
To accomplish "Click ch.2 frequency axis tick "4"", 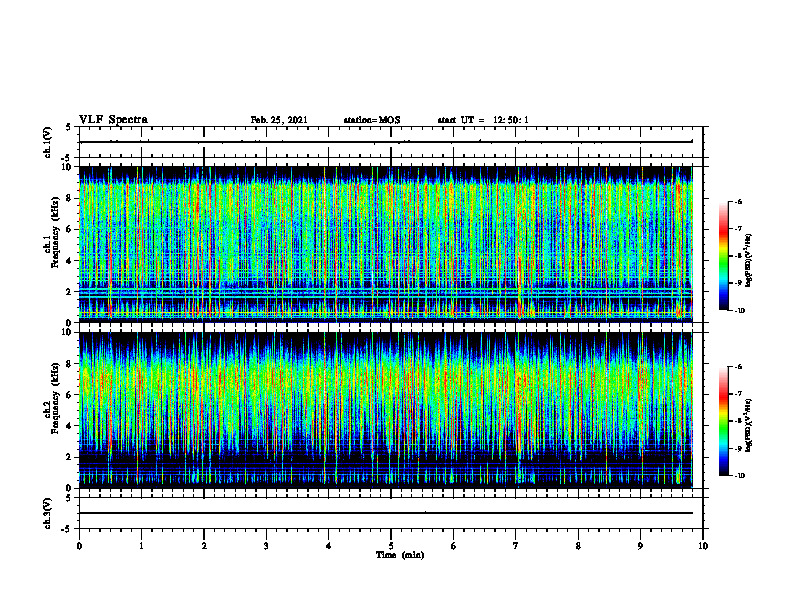I will 70,426.
